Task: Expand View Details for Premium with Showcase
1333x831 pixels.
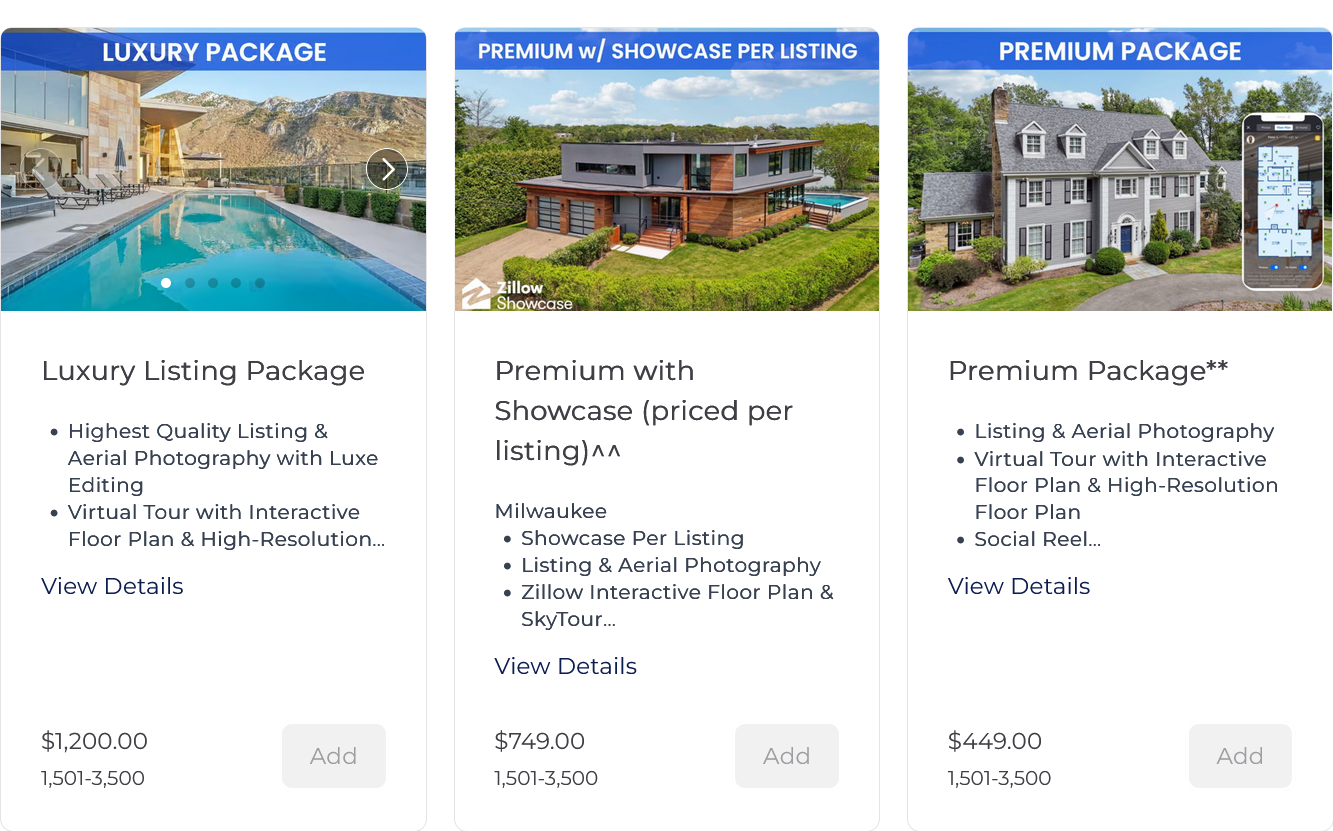Action: tap(565, 666)
